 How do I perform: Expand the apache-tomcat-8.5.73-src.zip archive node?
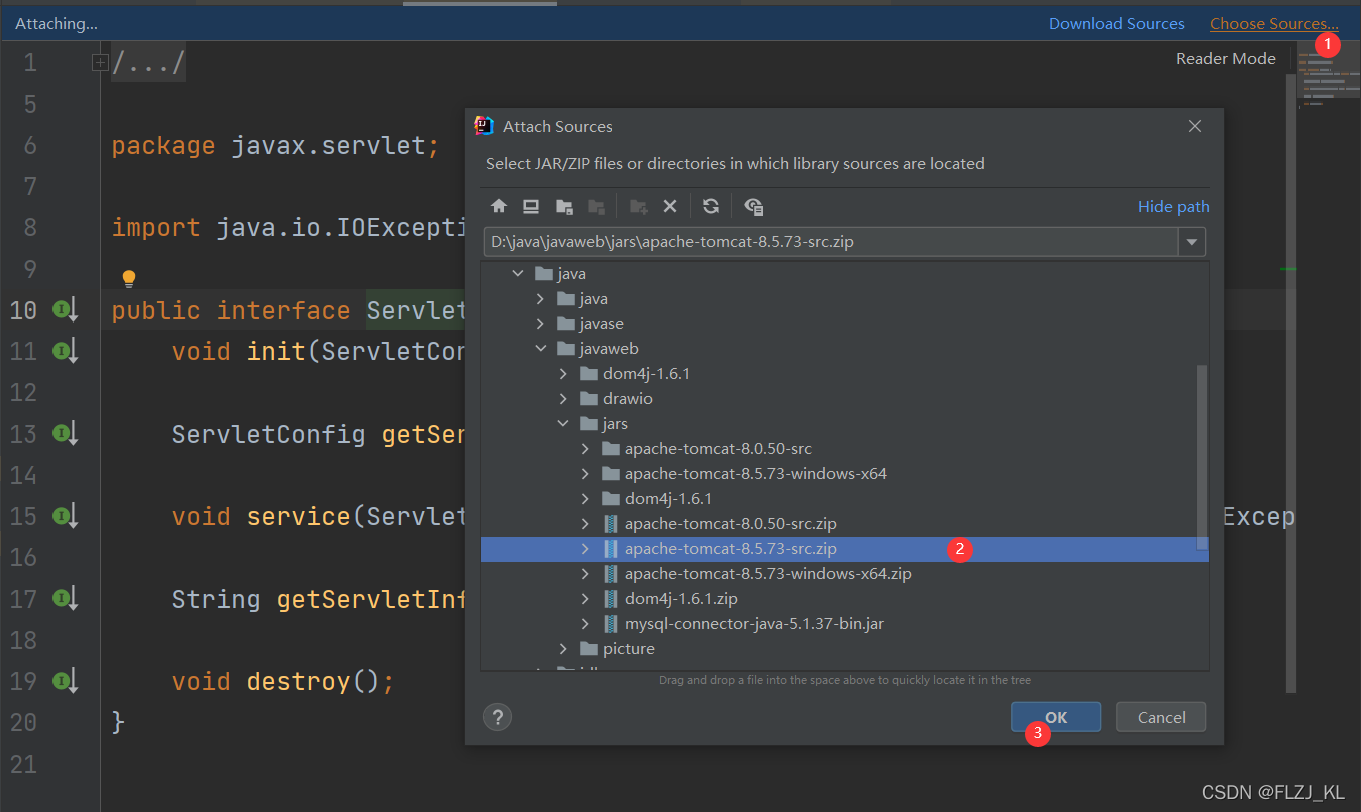tap(586, 548)
